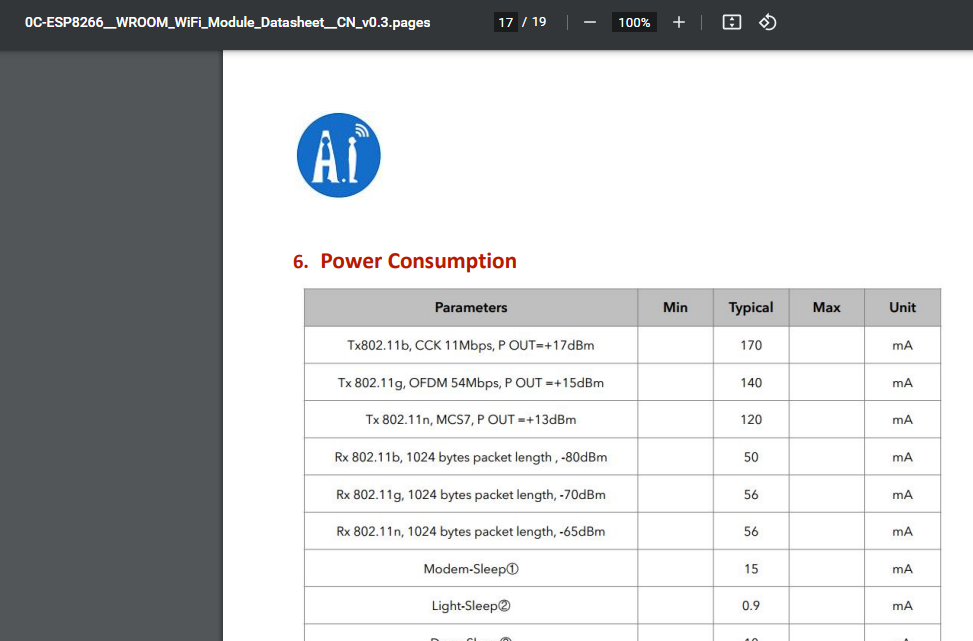Click the 'Parameters' column header
Screen dimensions: 973x641
470,307
